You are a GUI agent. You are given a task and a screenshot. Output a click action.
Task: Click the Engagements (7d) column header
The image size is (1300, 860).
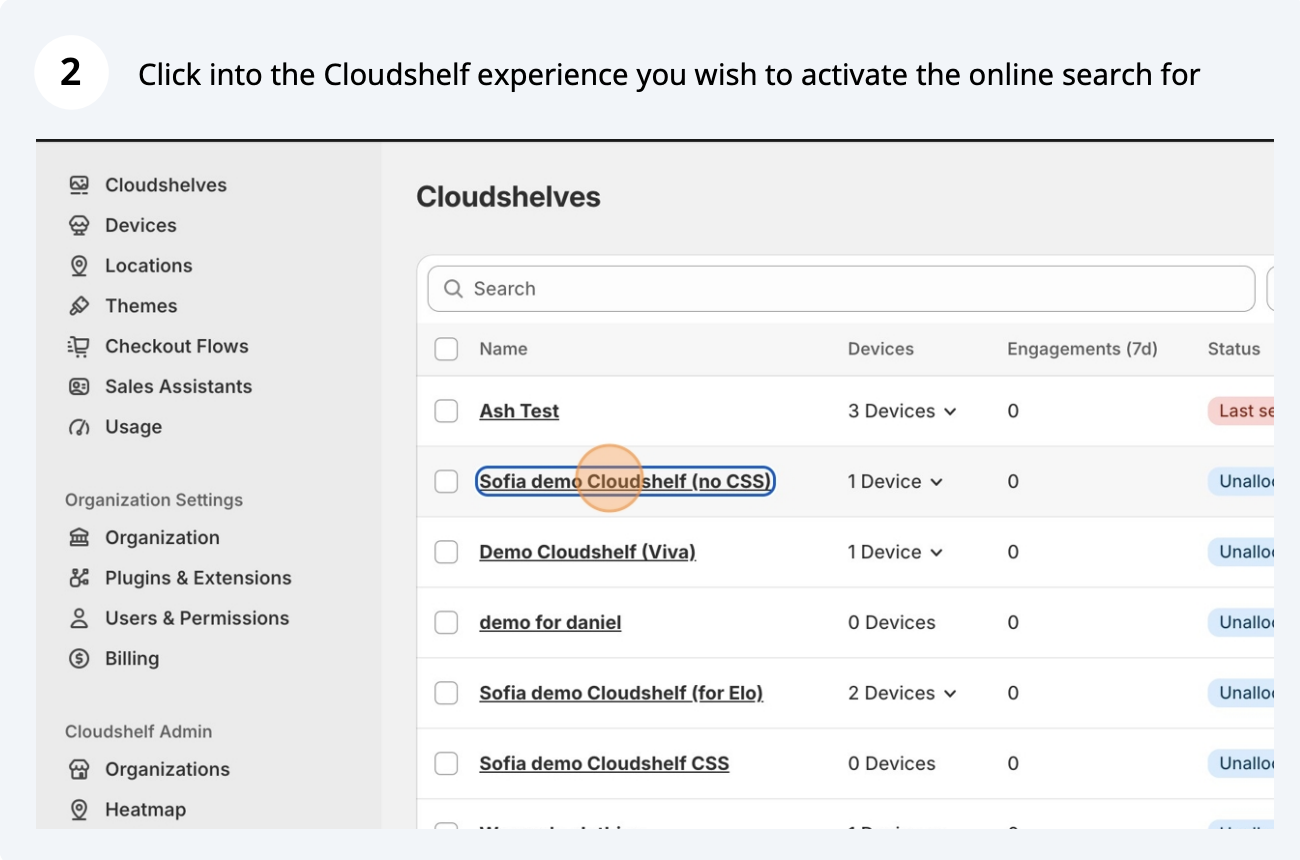point(1082,349)
